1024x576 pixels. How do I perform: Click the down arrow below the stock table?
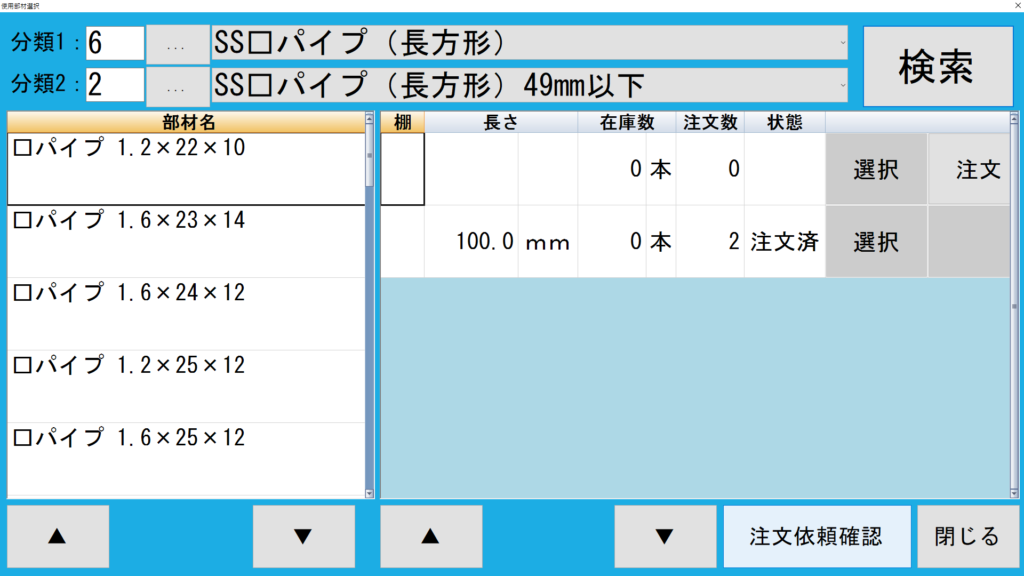click(x=665, y=536)
